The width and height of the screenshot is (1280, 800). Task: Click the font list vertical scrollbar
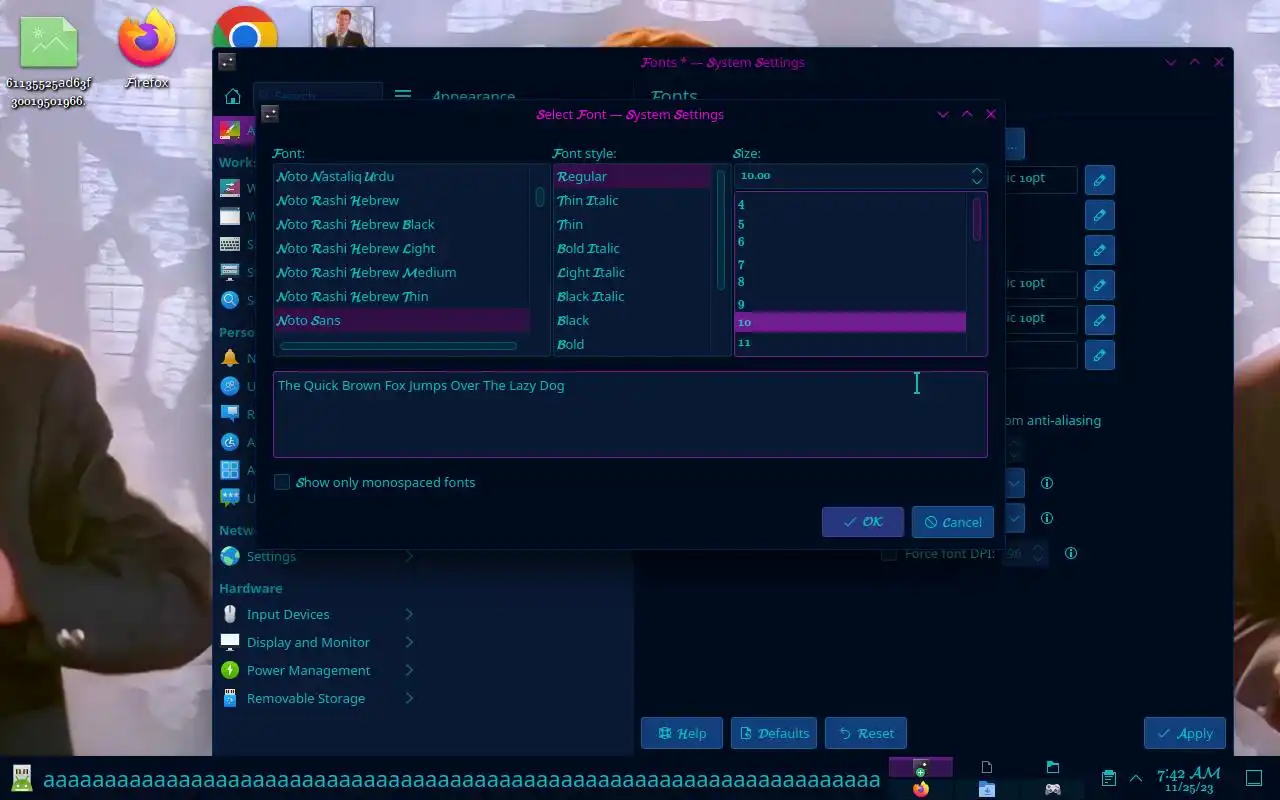pyautogui.click(x=540, y=197)
